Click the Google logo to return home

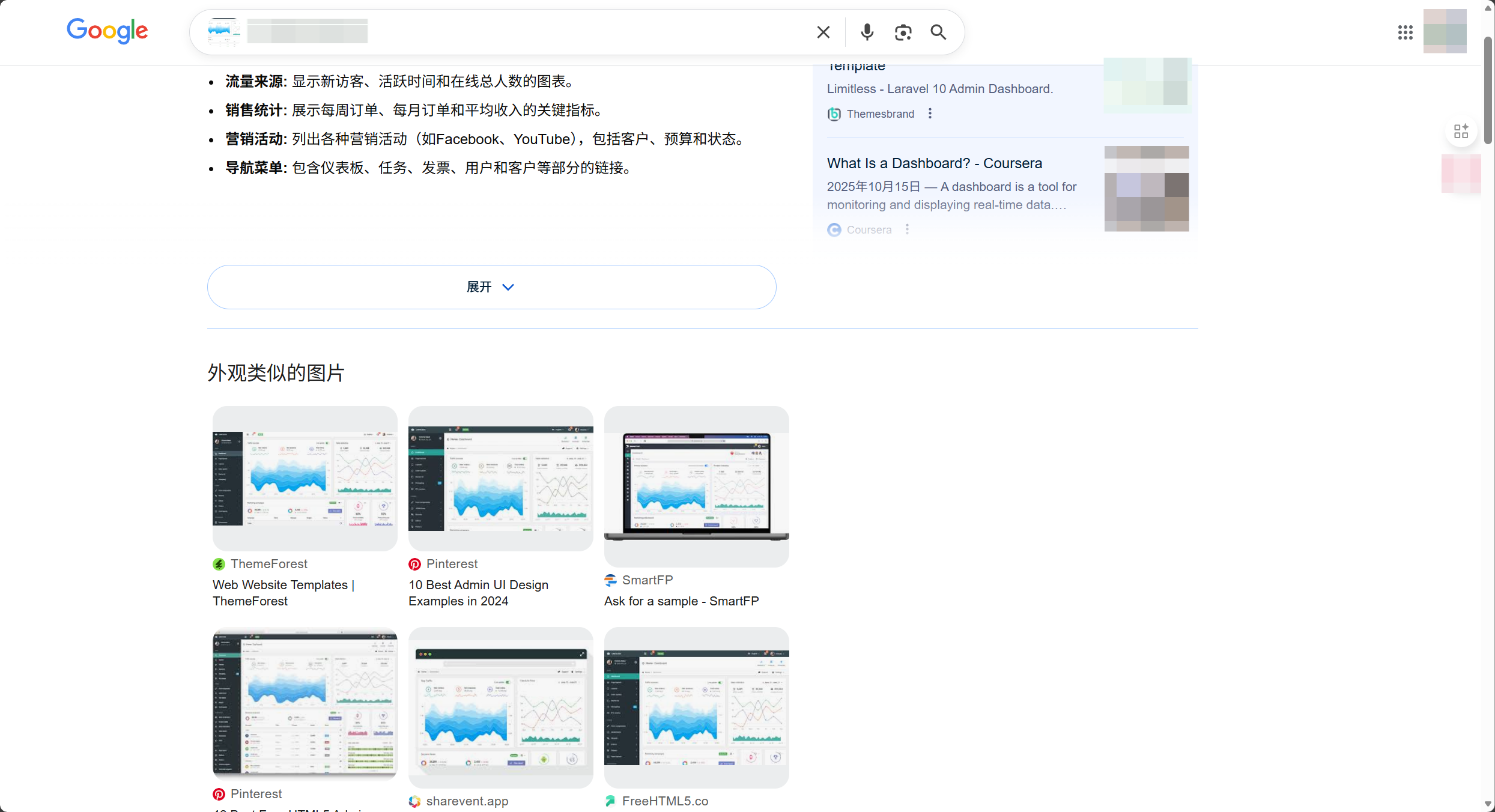coord(108,31)
